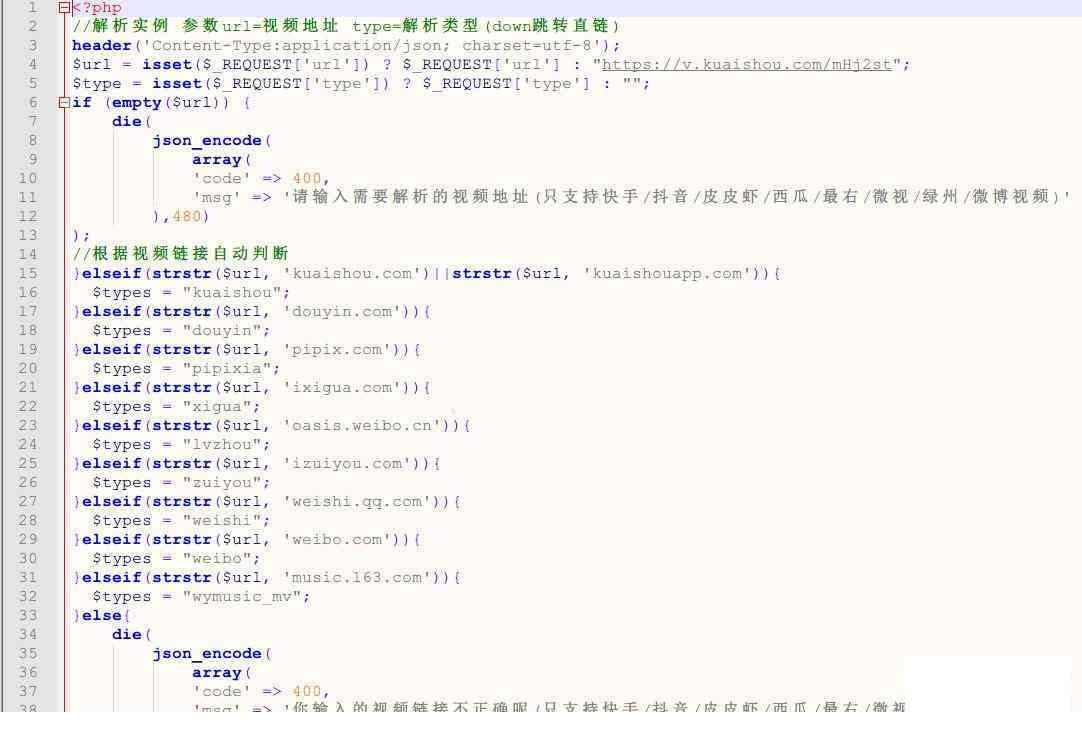
Task: Click the 'kuaishou.com' string on line 15
Action: 357,273
